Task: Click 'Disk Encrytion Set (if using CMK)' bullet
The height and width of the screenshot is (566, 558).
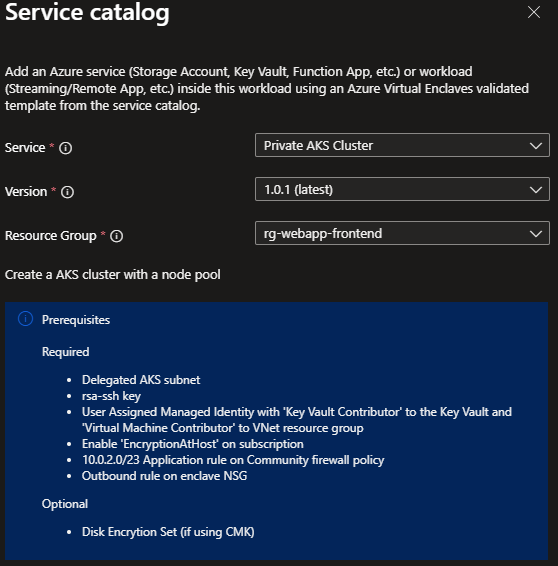Action: click(168, 532)
